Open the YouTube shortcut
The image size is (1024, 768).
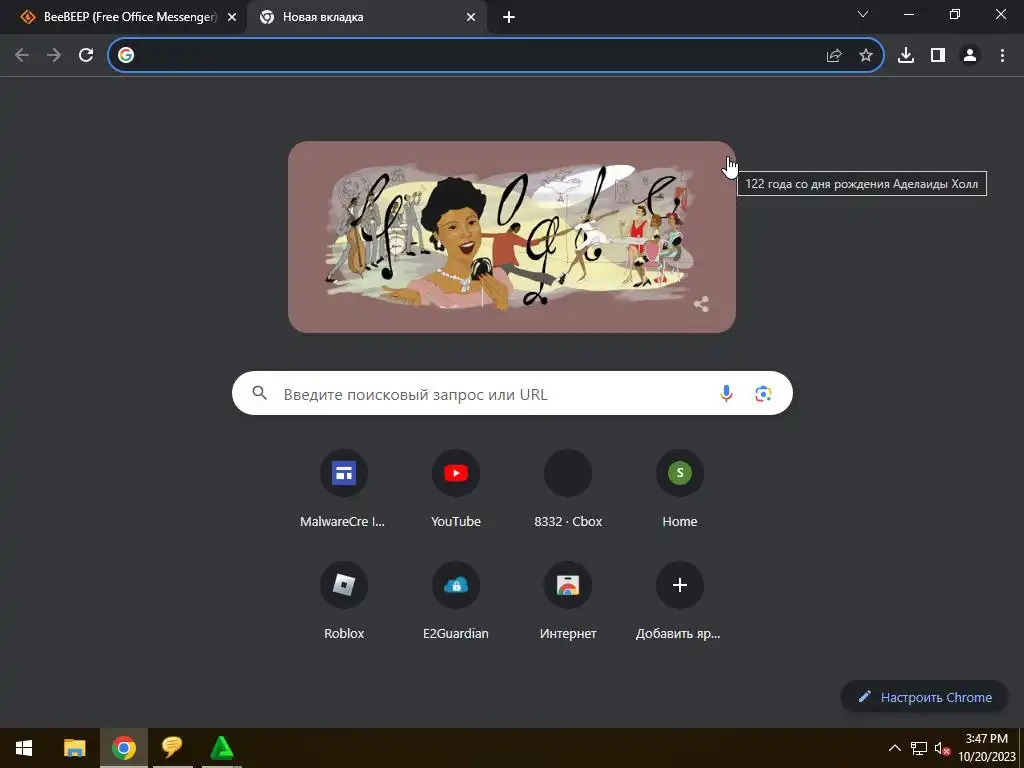coord(456,488)
